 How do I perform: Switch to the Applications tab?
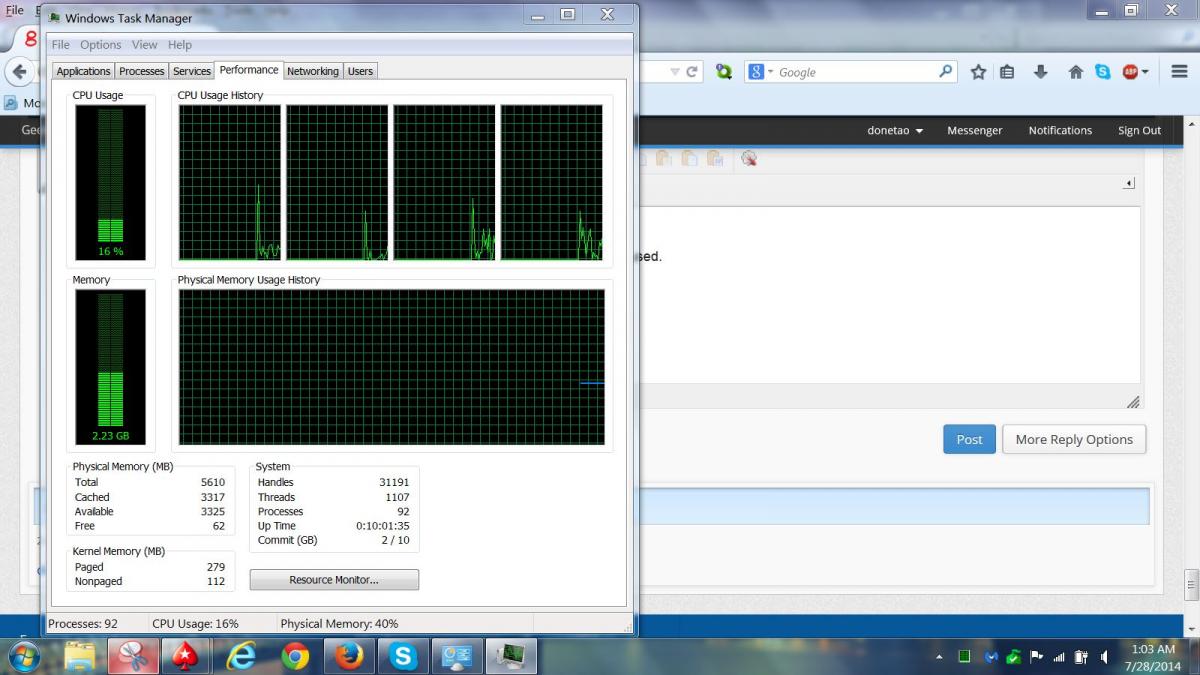pos(83,71)
